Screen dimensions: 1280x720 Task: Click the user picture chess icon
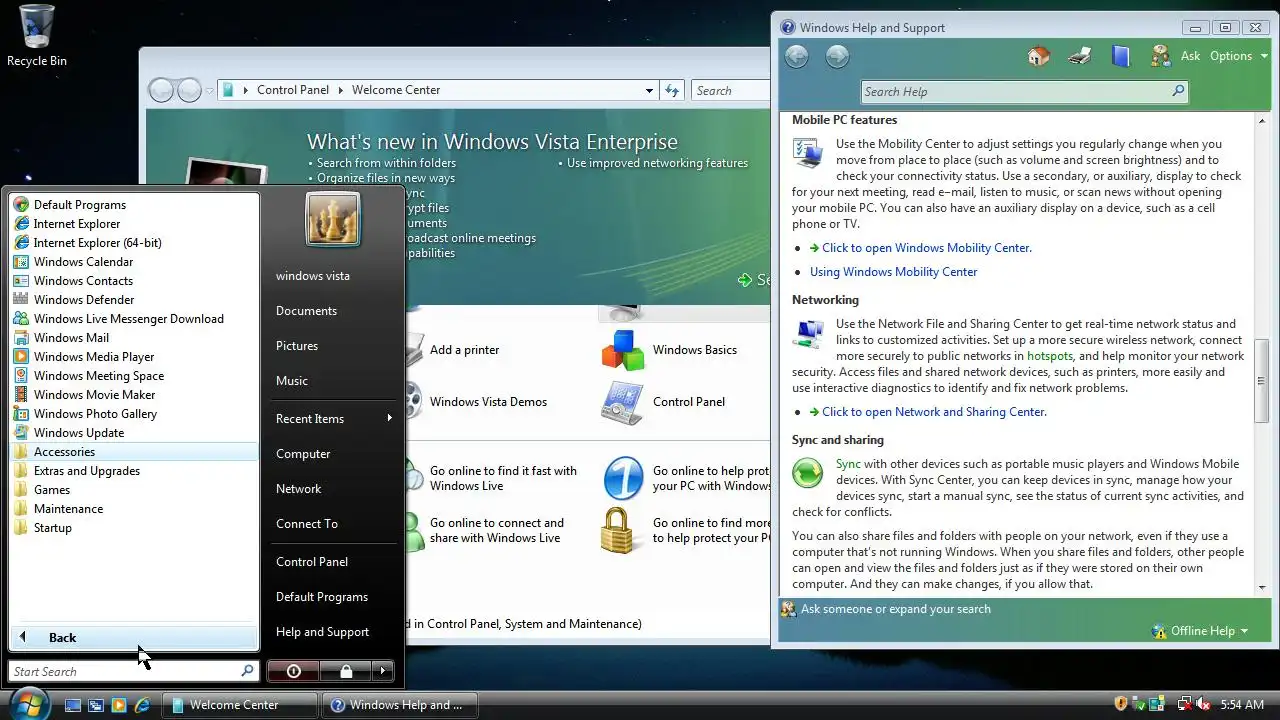click(333, 219)
